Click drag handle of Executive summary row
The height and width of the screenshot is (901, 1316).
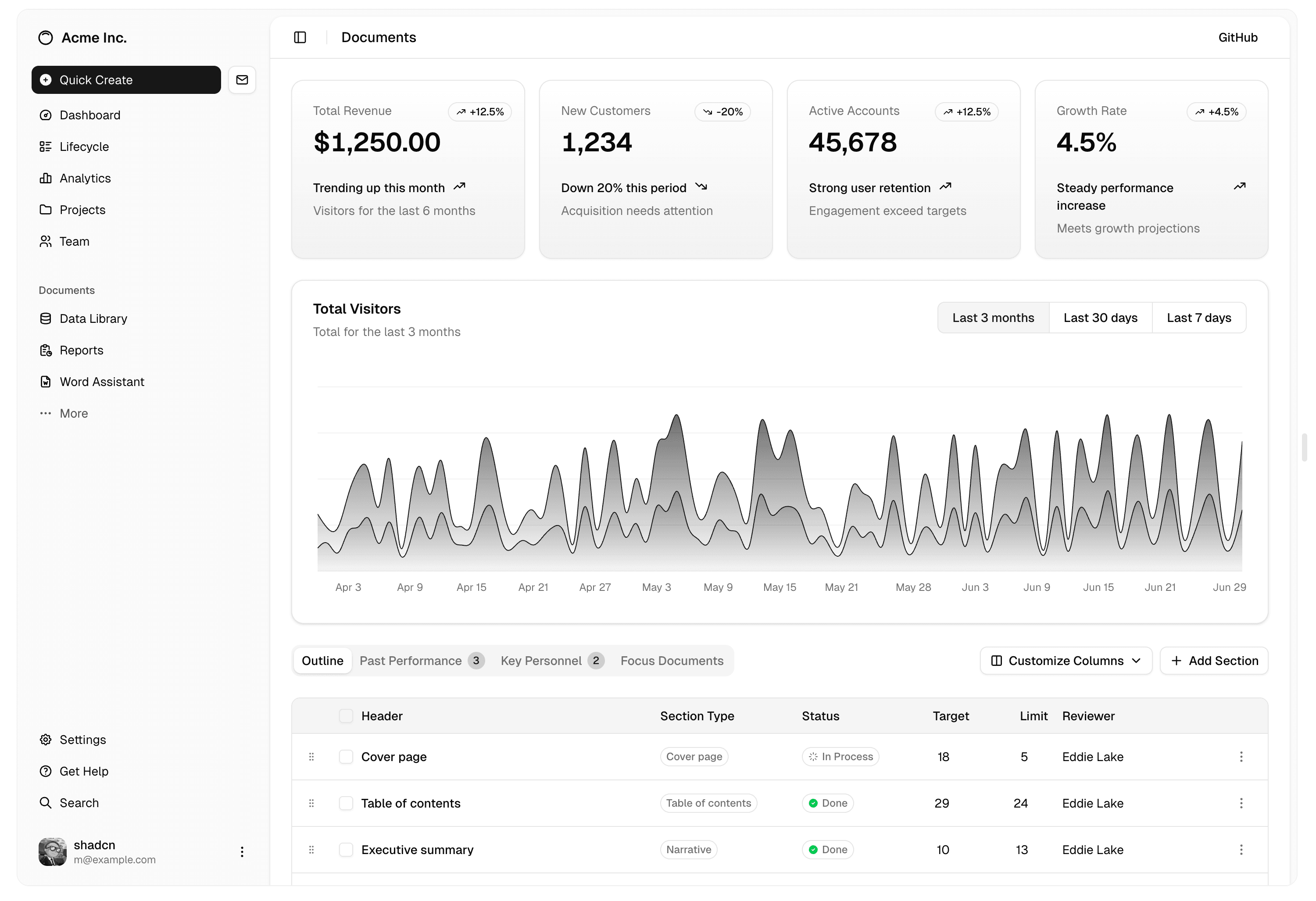(x=311, y=850)
